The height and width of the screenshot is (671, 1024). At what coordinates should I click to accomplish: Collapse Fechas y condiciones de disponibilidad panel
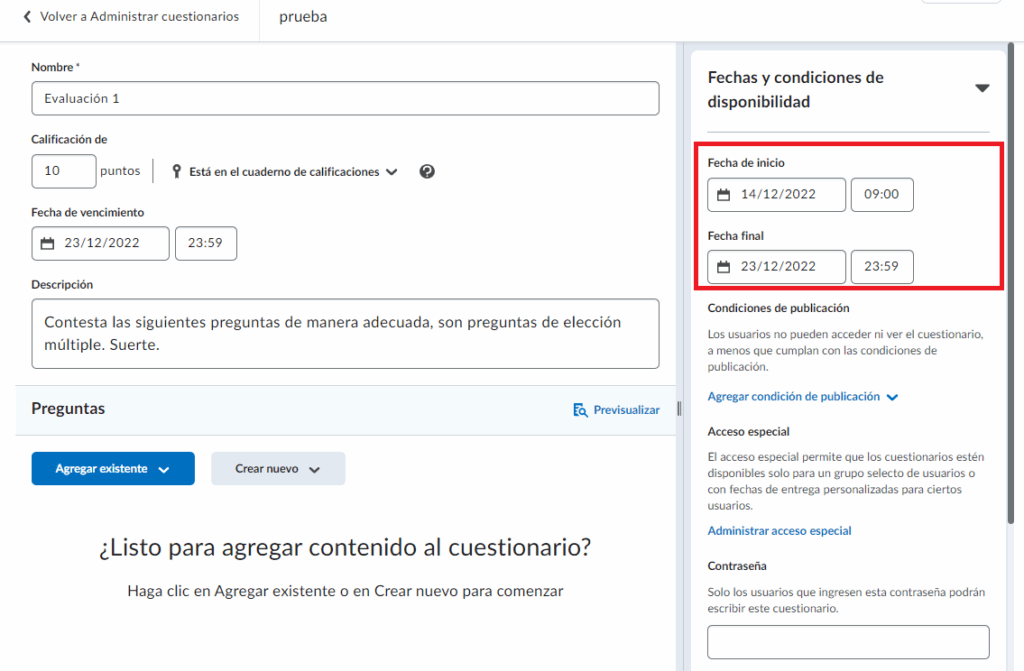coord(982,89)
